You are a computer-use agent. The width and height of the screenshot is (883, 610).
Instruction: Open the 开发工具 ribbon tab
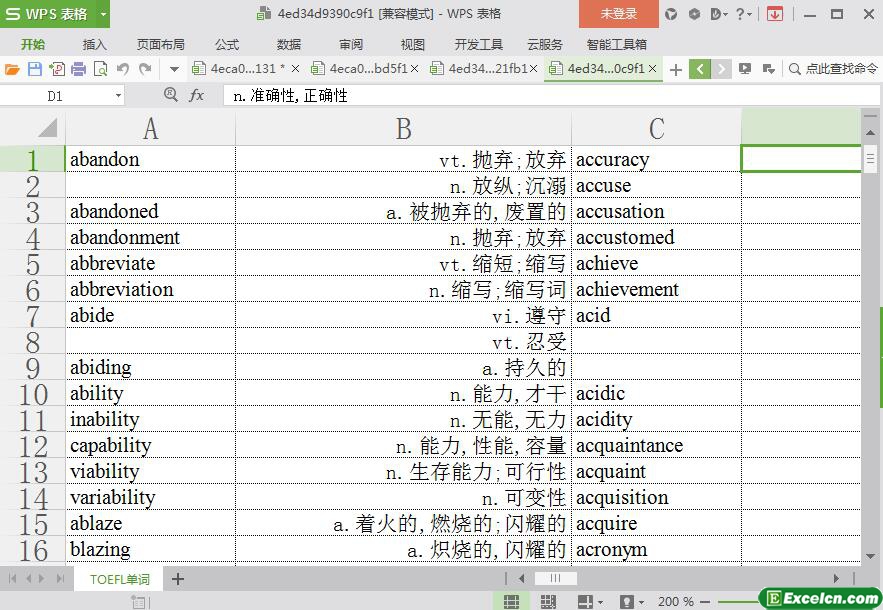(x=479, y=44)
